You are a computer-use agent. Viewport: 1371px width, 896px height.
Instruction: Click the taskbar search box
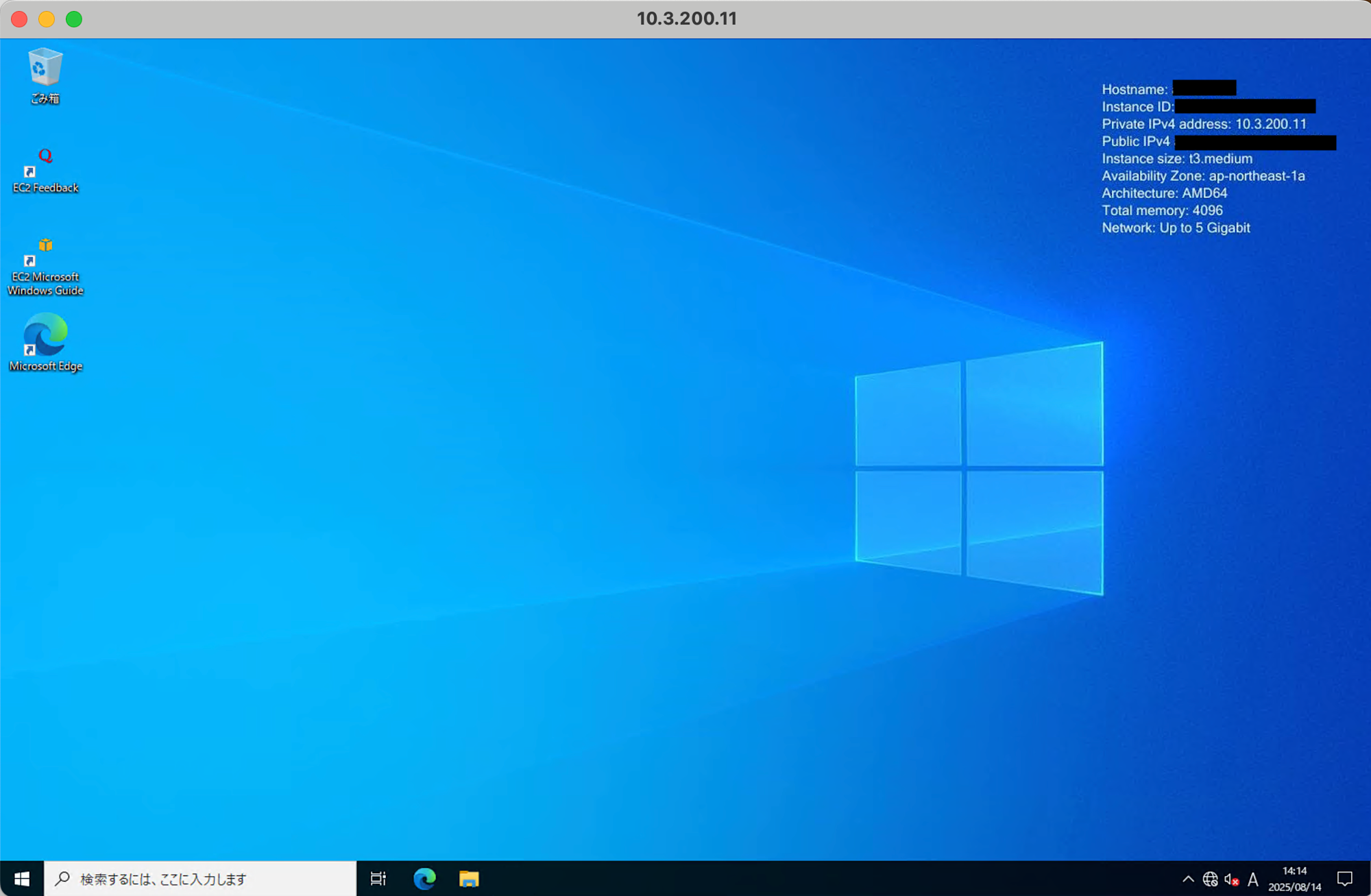coord(200,878)
